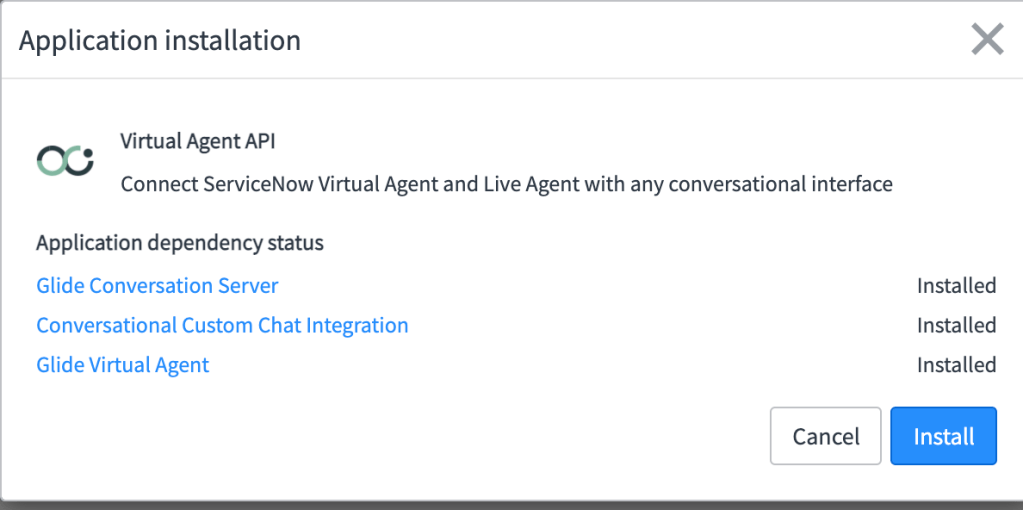Open the Glide Conversation Server link
This screenshot has height=510, width=1023.
157,286
